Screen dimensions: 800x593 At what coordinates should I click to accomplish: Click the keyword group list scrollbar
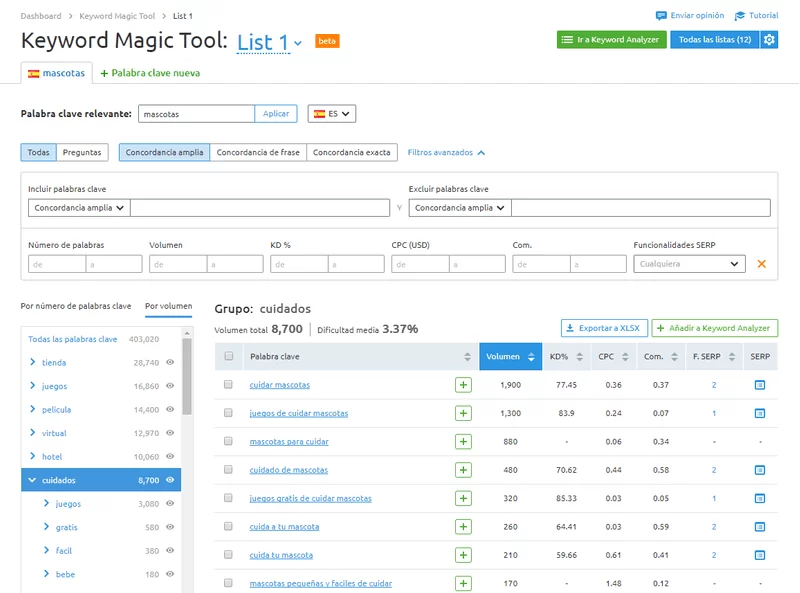tap(187, 377)
